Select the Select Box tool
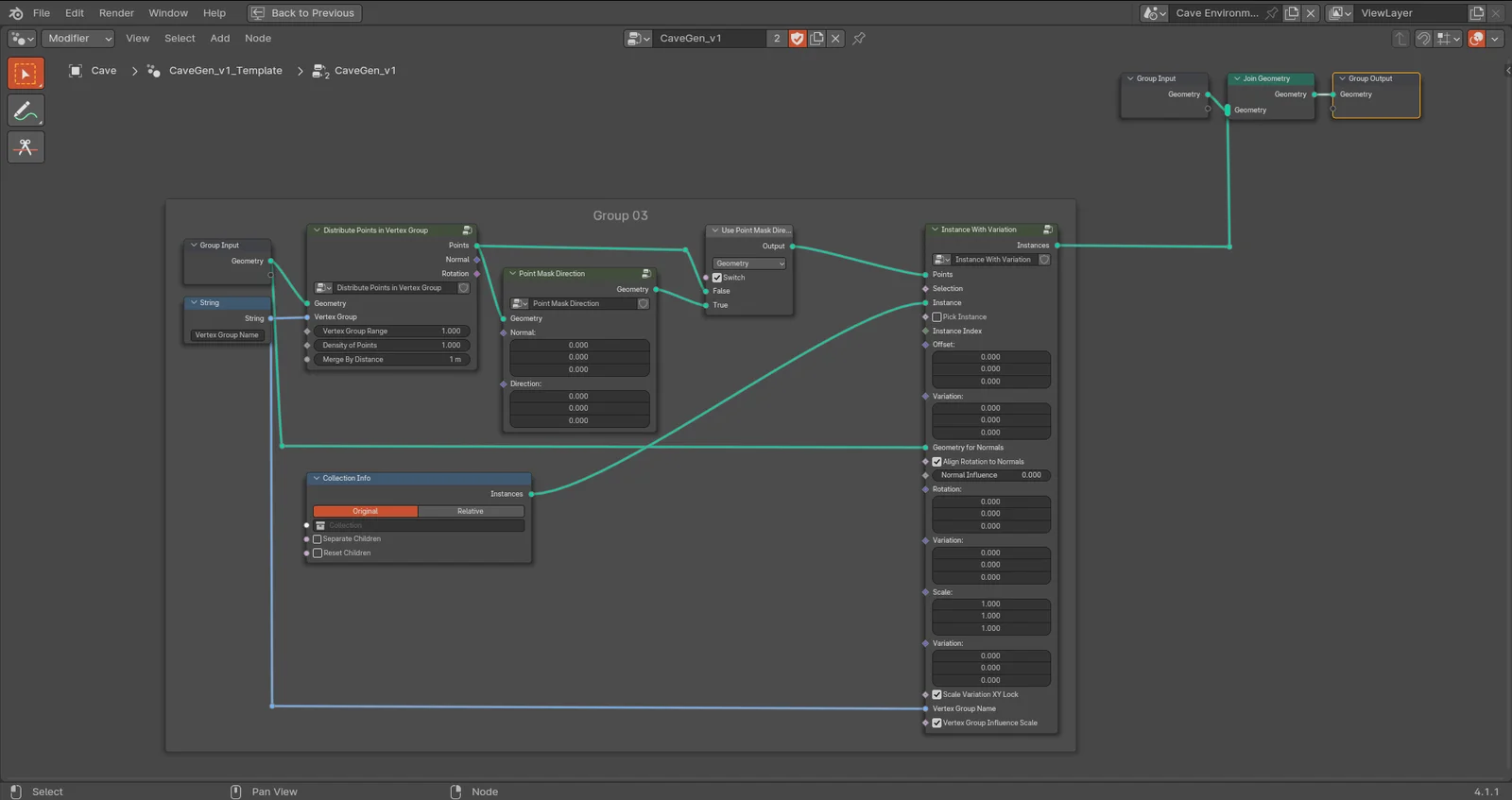The image size is (1512, 800). coord(26,74)
